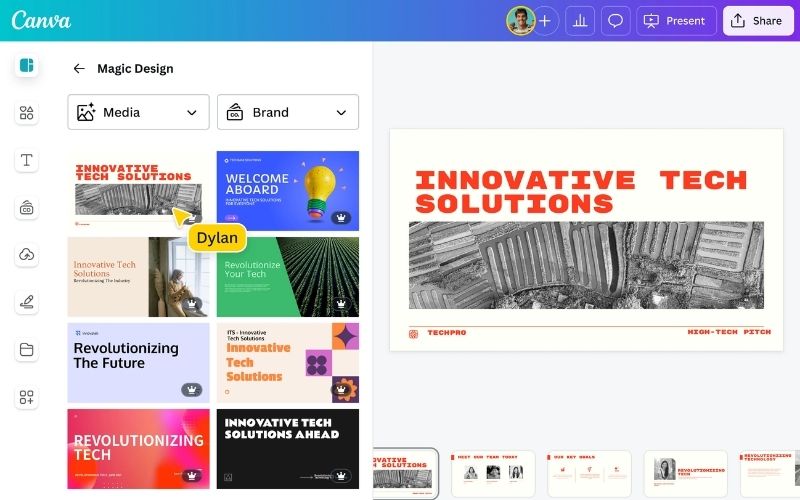Go to Canva home via logo
Viewport: 800px width, 500px height.
pos(41,21)
